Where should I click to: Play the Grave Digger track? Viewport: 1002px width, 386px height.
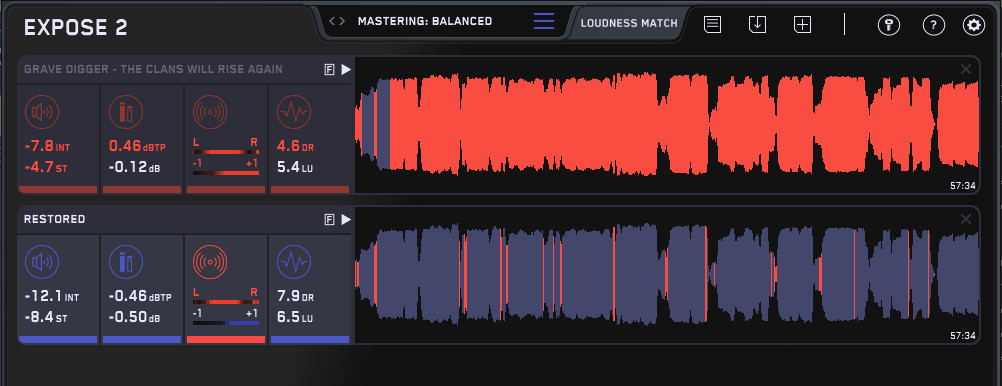(346, 70)
